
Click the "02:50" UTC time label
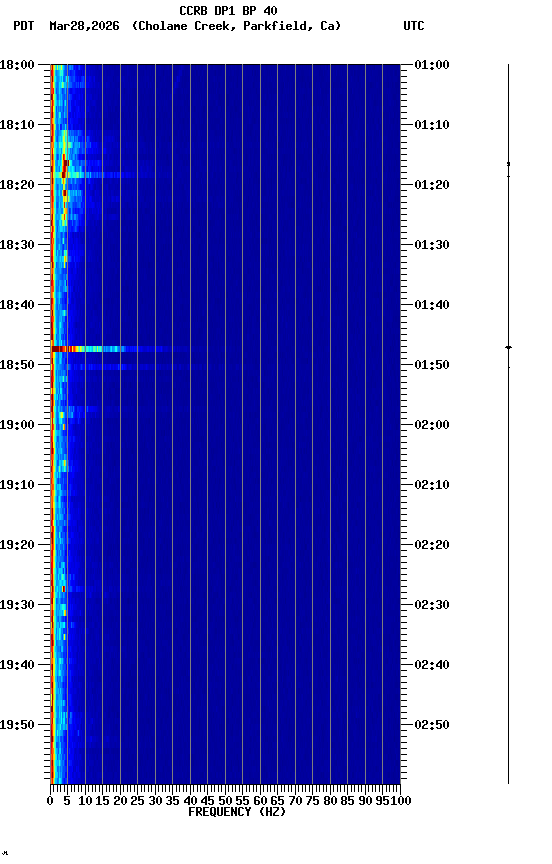click(x=432, y=725)
